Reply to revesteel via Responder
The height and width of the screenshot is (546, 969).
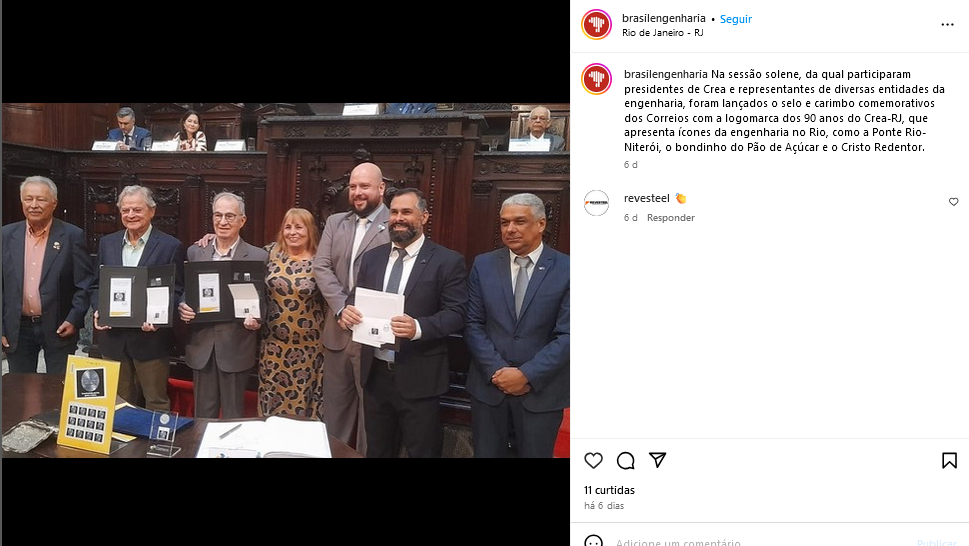pos(671,217)
